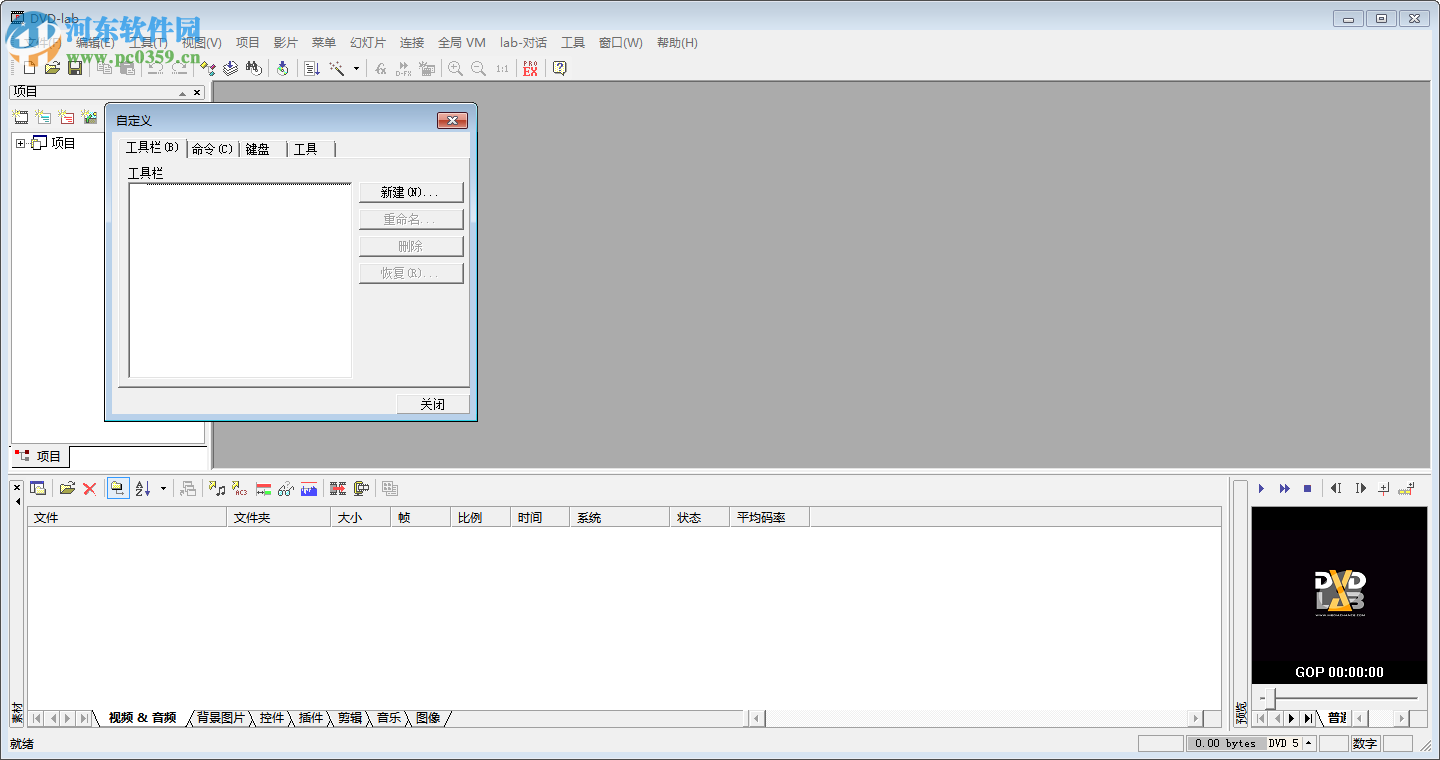Toggle the folder view button in asset toolbar
This screenshot has height=760, width=1440.
[x=117, y=488]
